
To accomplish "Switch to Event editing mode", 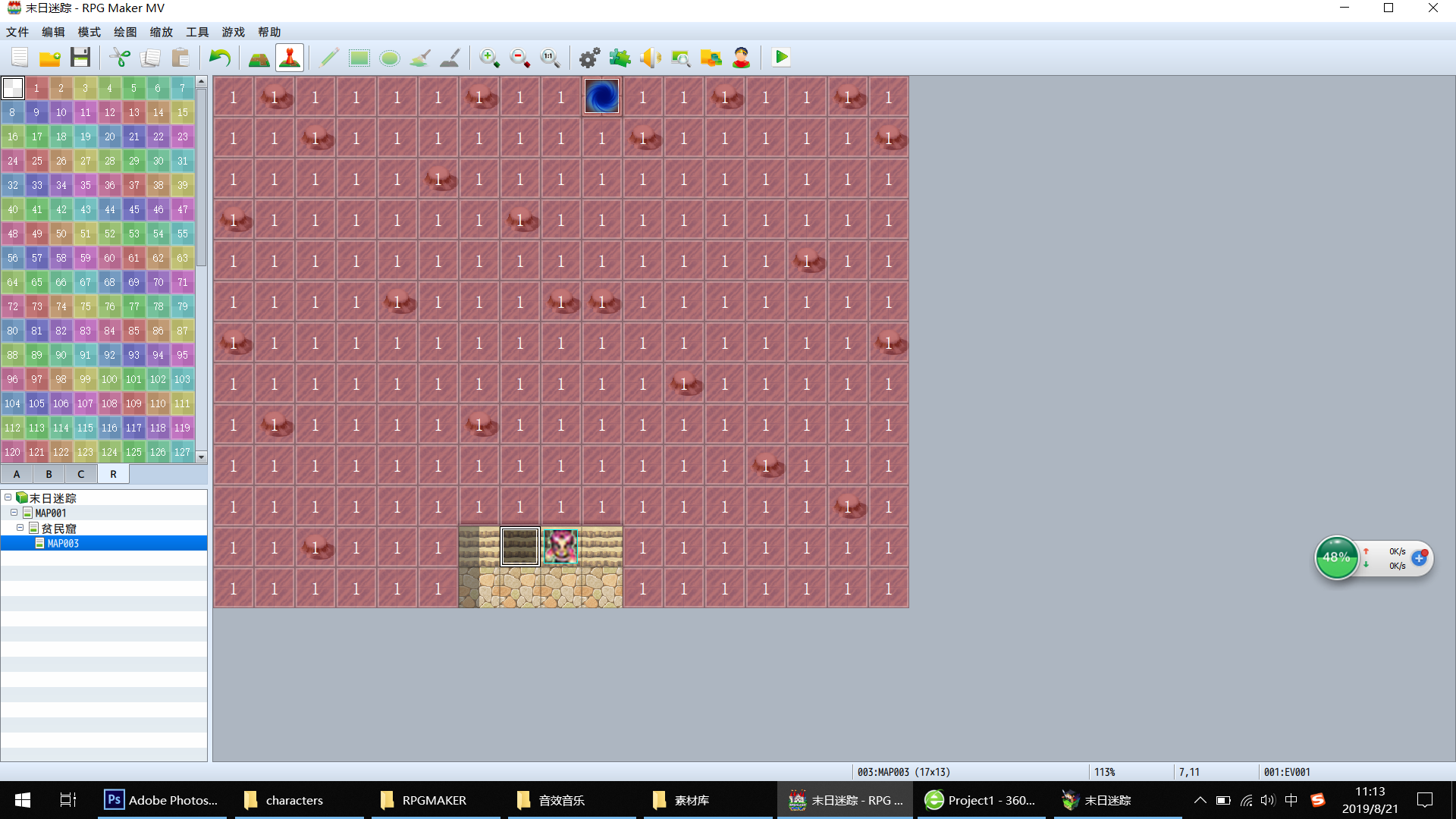I will coord(290,58).
